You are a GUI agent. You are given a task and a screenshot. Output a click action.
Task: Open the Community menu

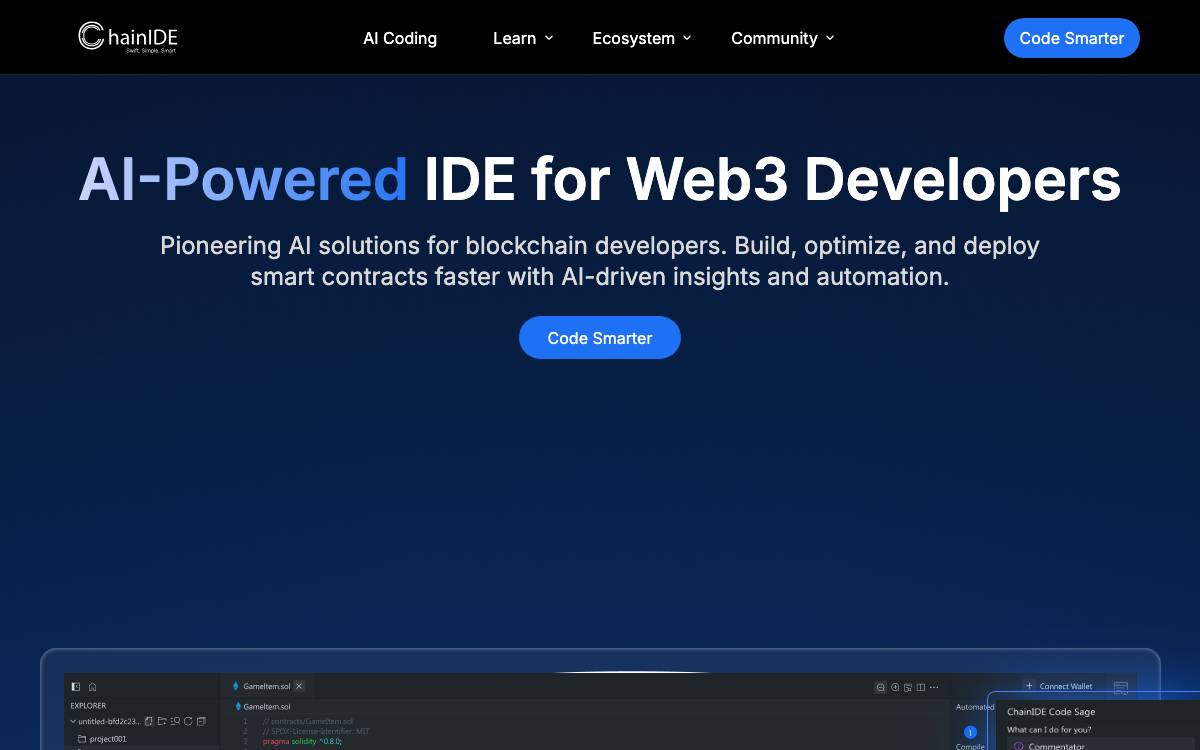783,38
